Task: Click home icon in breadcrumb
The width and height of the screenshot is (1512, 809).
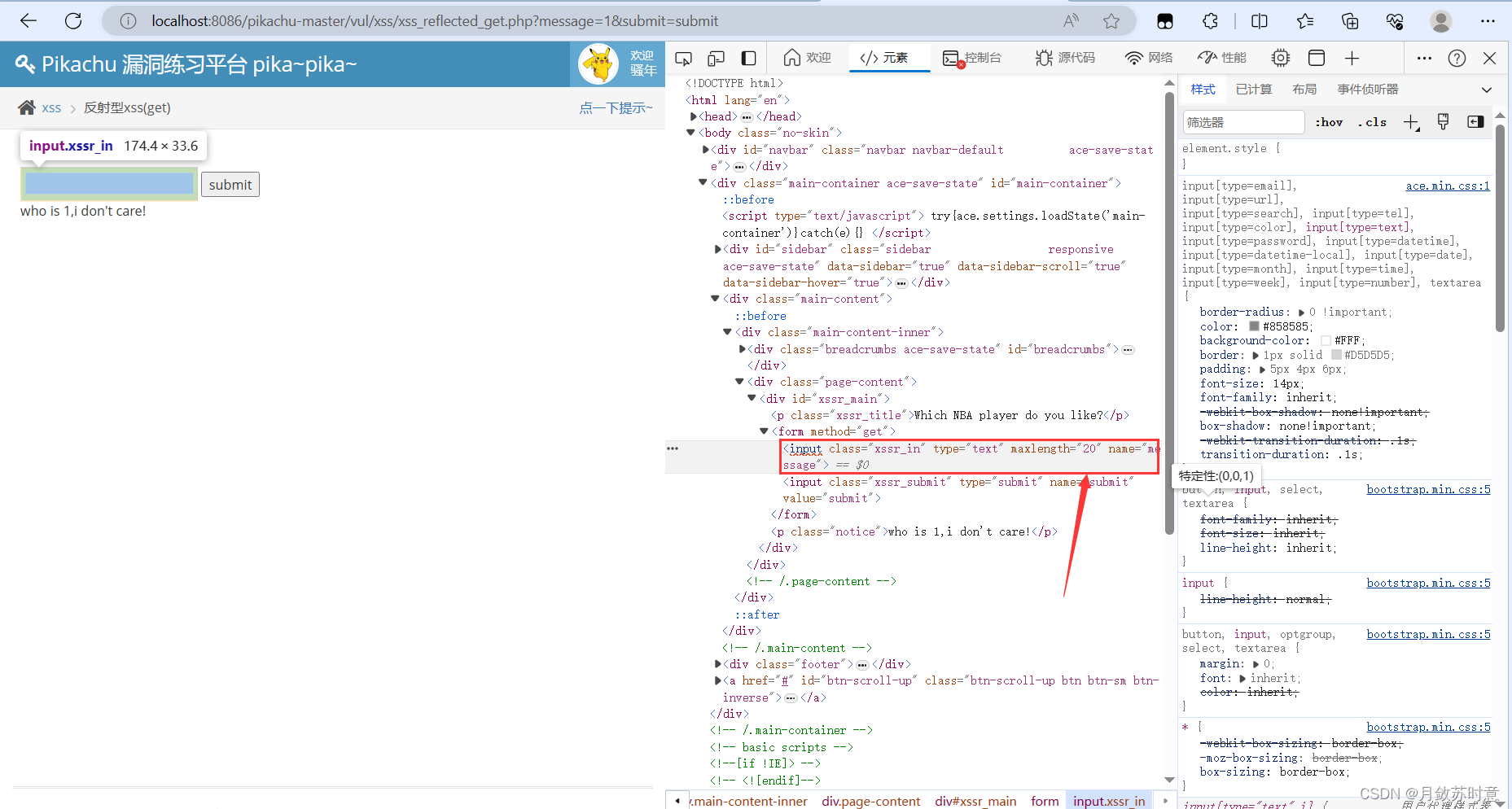Action: point(27,107)
